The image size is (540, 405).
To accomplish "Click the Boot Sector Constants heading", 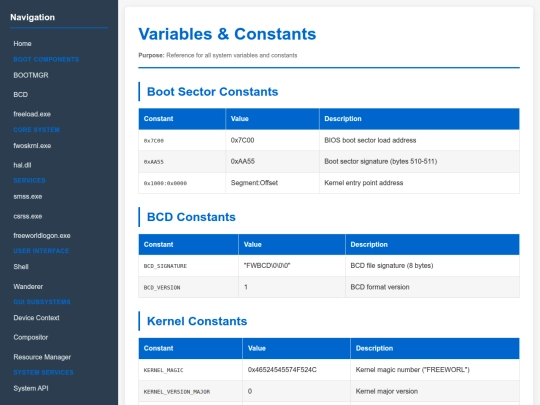I will point(212,92).
